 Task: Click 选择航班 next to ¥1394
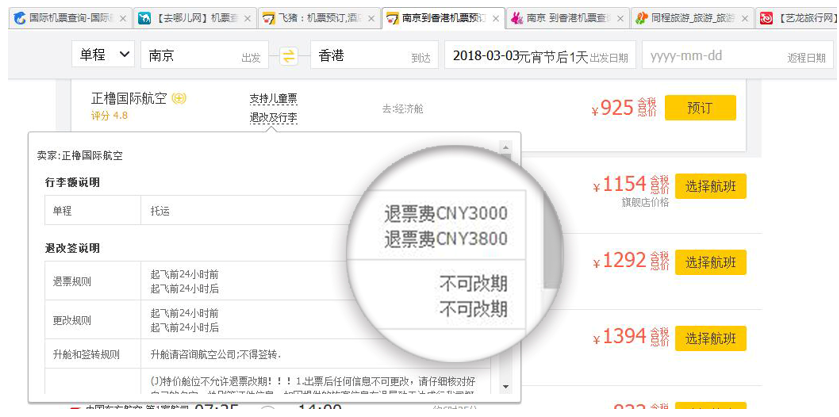tap(711, 338)
